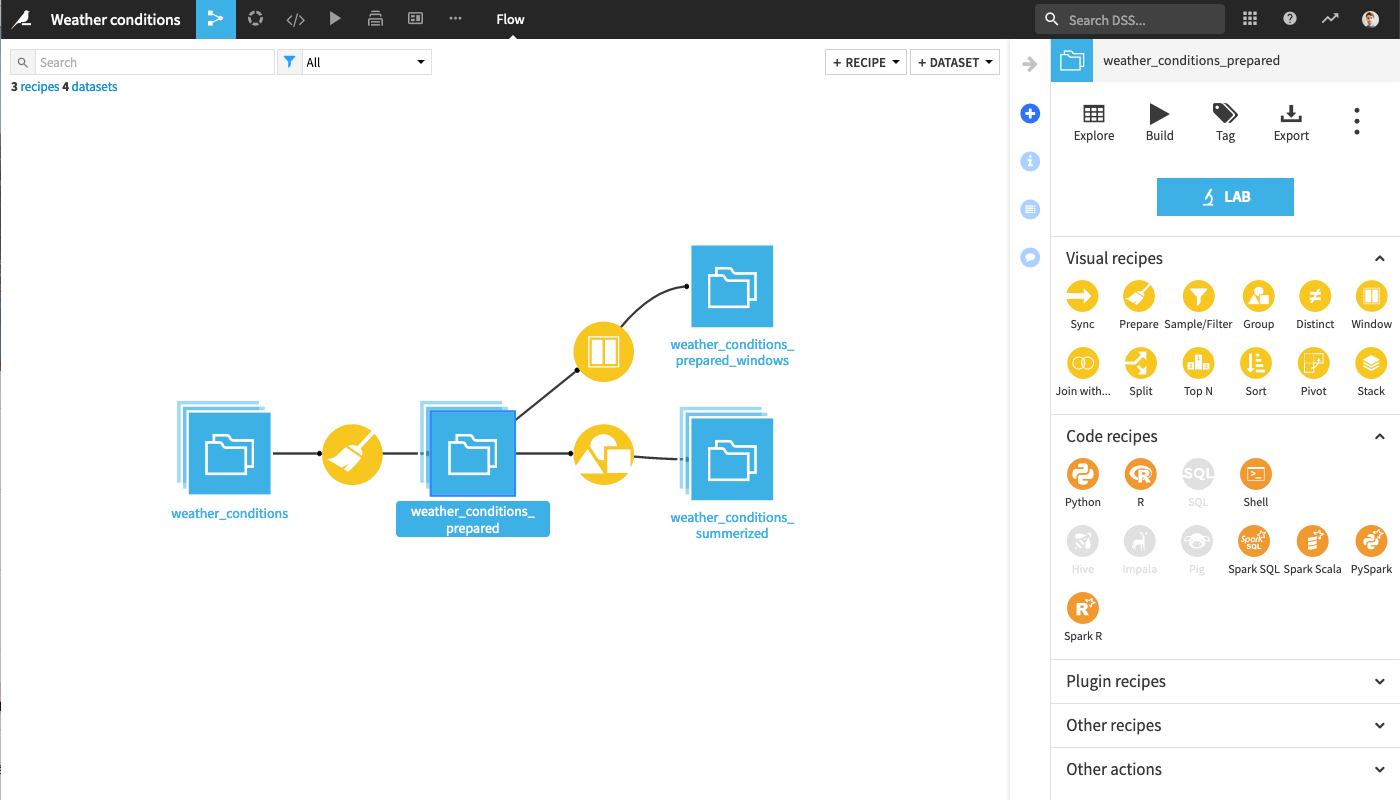Expand the Plugin recipes section

click(1379, 681)
